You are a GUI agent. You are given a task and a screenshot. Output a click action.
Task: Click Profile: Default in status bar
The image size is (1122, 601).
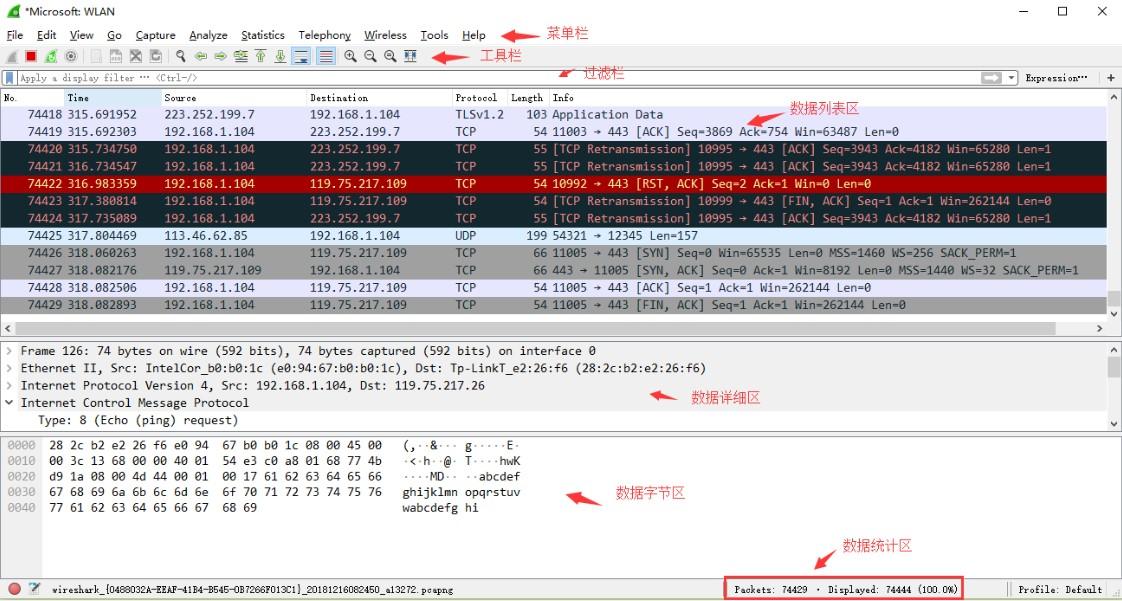pos(1060,590)
